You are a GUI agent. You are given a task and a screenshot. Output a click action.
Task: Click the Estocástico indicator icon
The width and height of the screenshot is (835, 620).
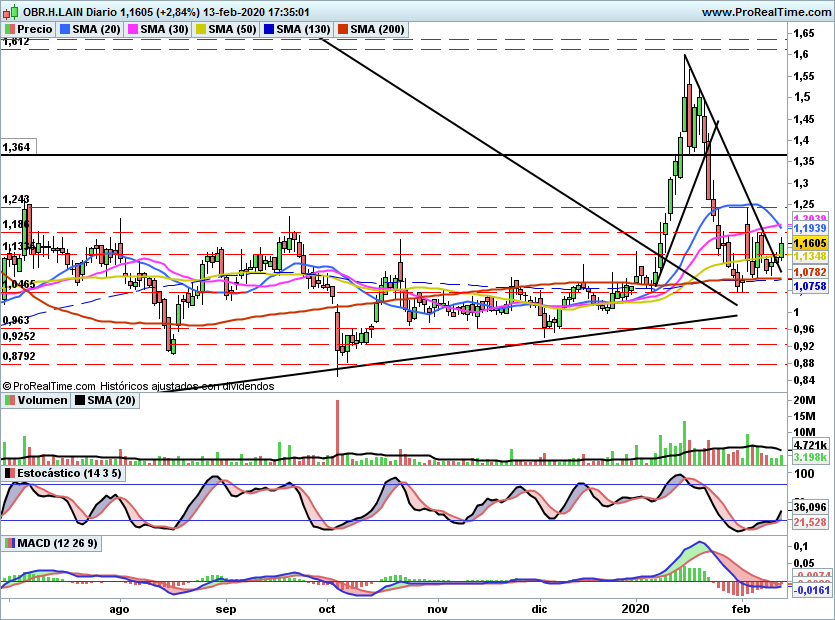10,473
